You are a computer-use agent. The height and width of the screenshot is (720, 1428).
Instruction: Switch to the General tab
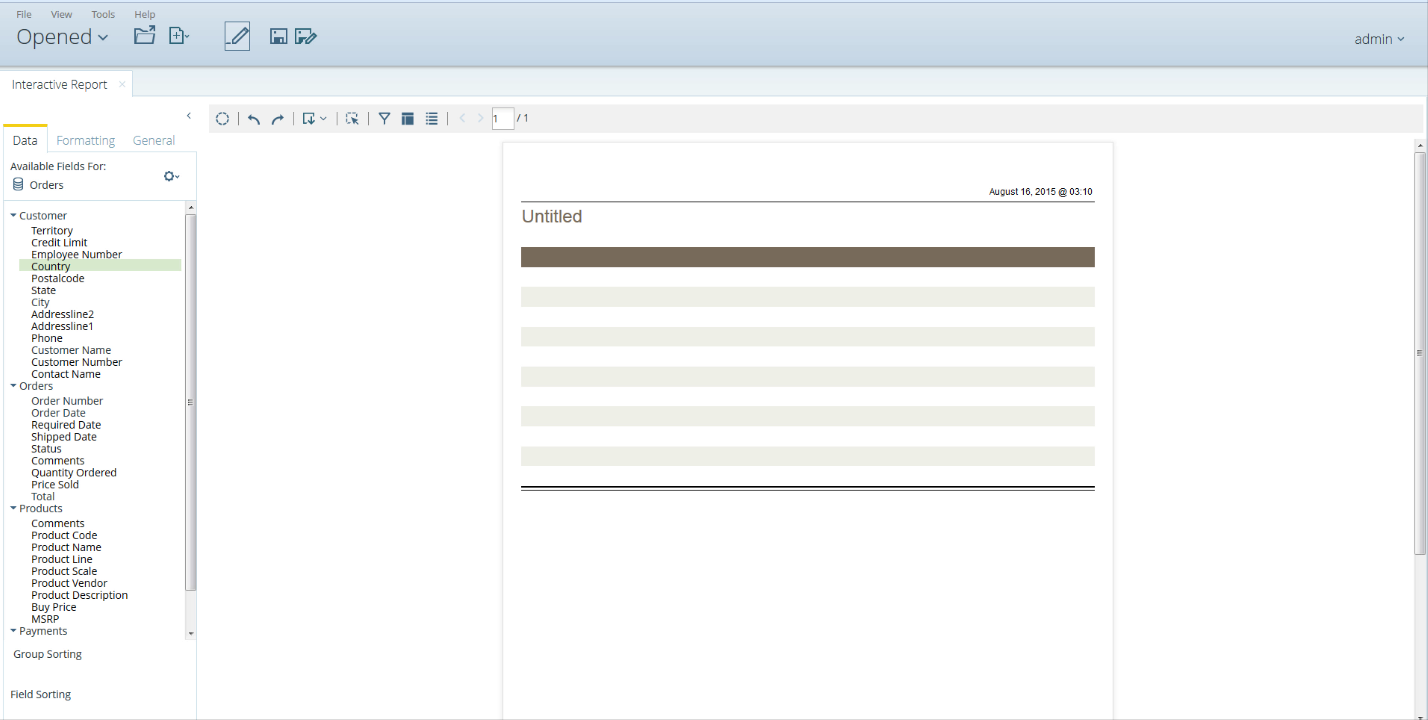[154, 140]
